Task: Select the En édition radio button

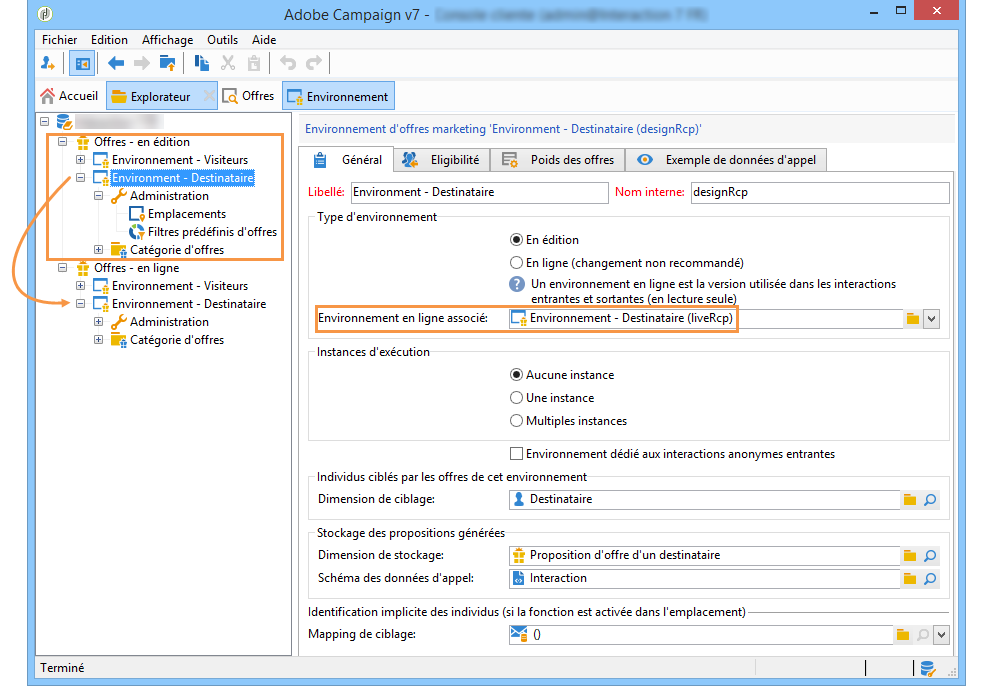Action: pos(516,240)
